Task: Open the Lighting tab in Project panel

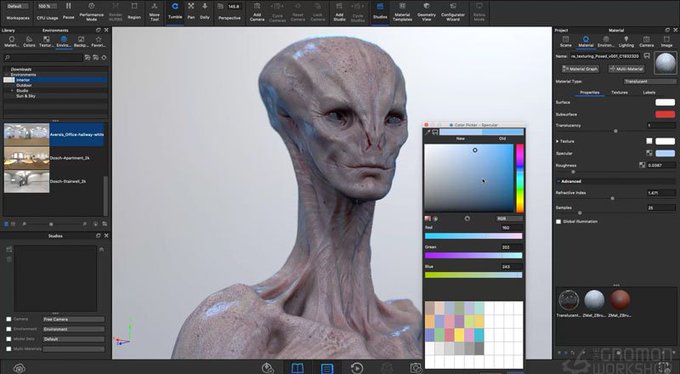Action: tap(626, 42)
